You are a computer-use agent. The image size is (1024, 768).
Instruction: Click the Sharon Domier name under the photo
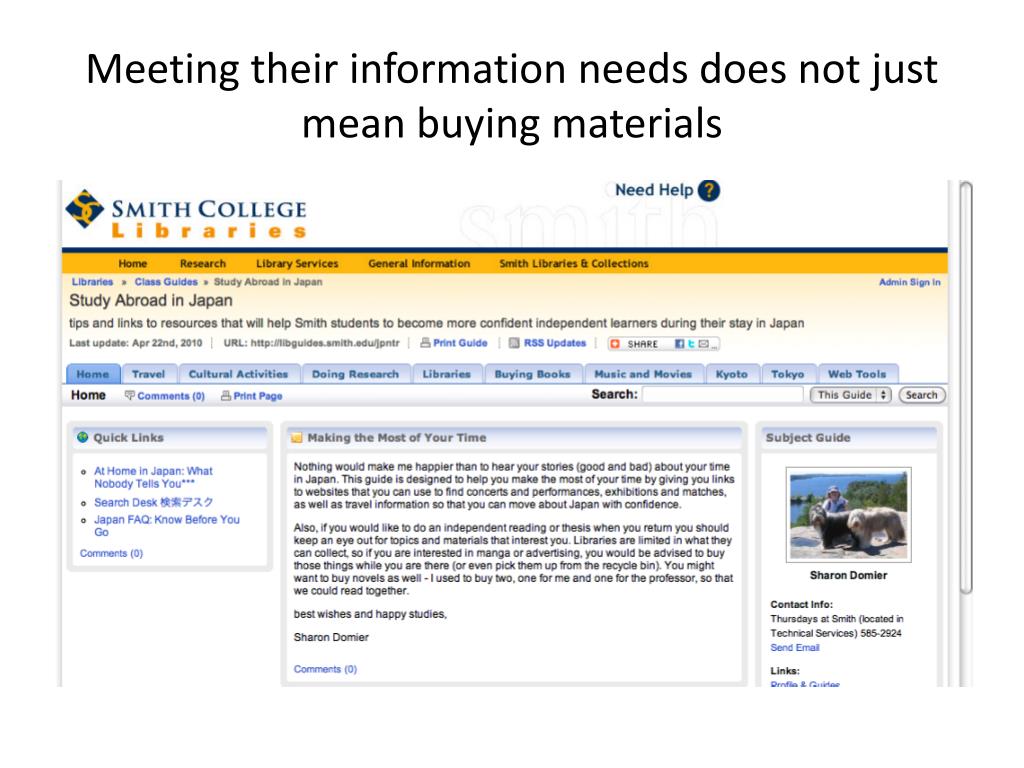(848, 575)
